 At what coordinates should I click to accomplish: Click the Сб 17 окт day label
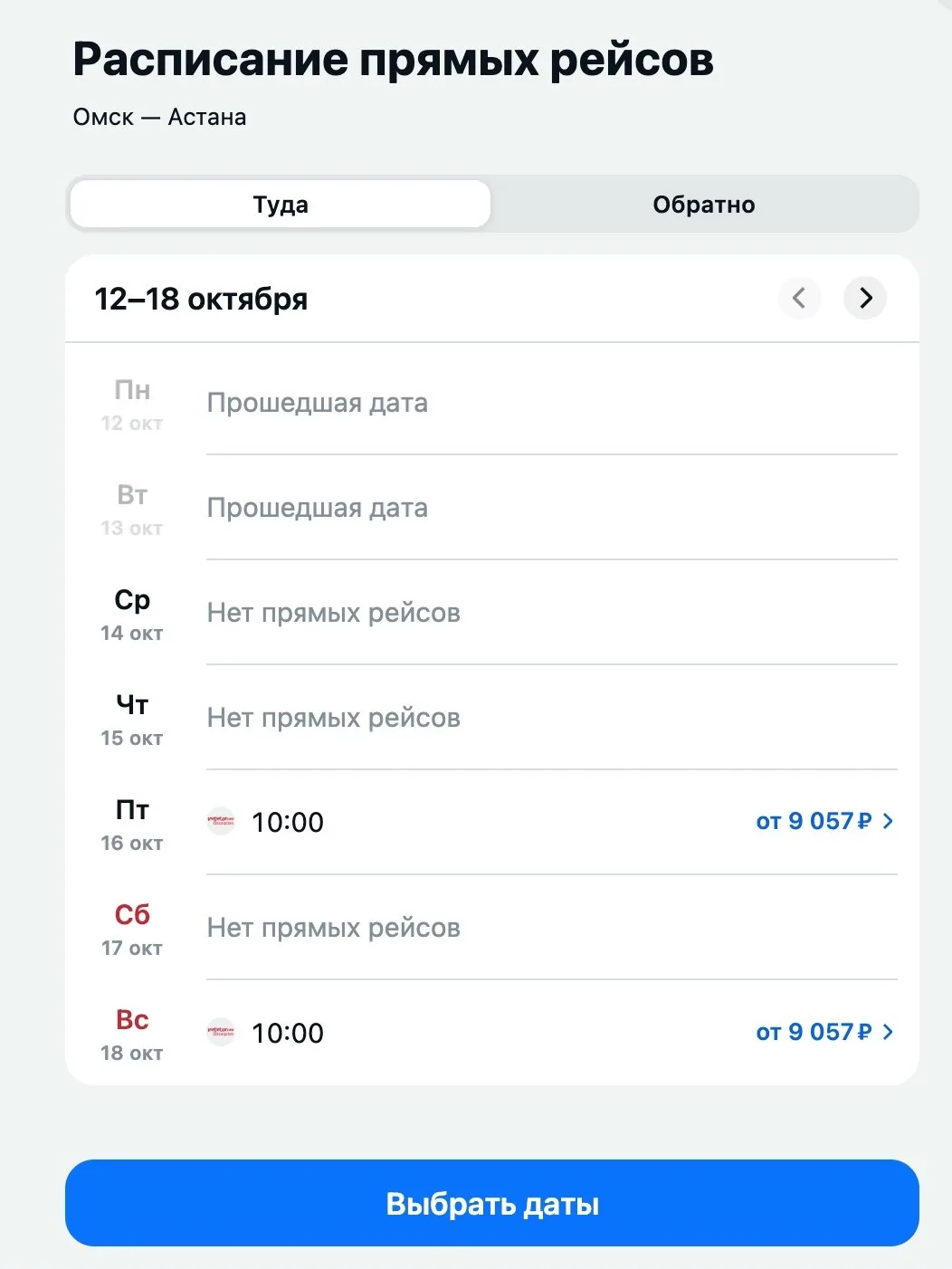tap(132, 930)
